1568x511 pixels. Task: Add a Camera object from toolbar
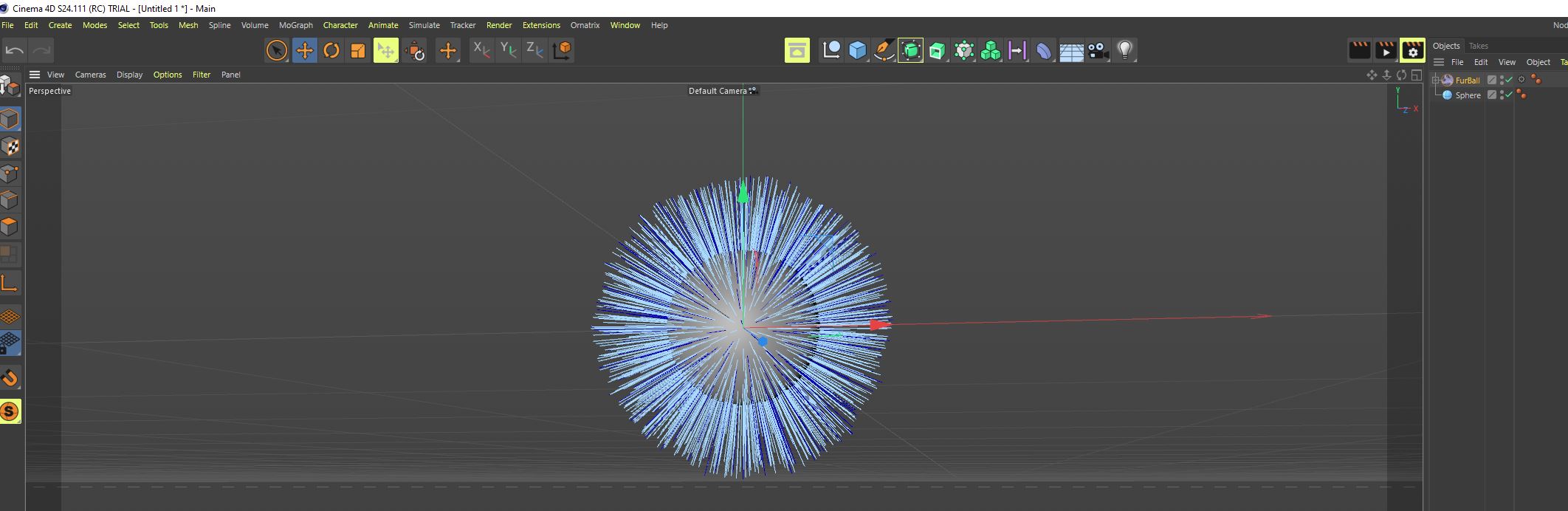click(x=1098, y=50)
